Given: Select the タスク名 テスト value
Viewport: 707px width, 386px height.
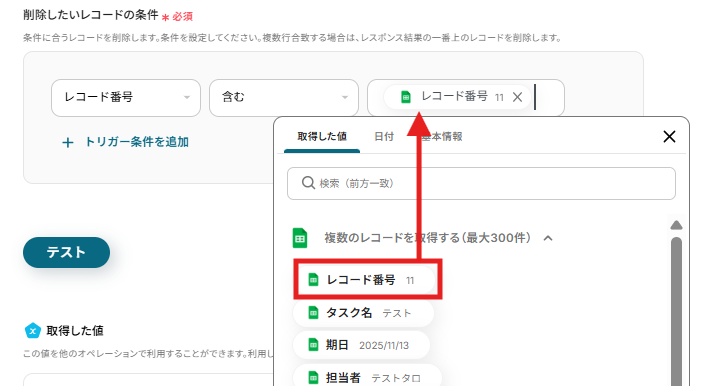Looking at the screenshot, I should pyautogui.click(x=363, y=312).
